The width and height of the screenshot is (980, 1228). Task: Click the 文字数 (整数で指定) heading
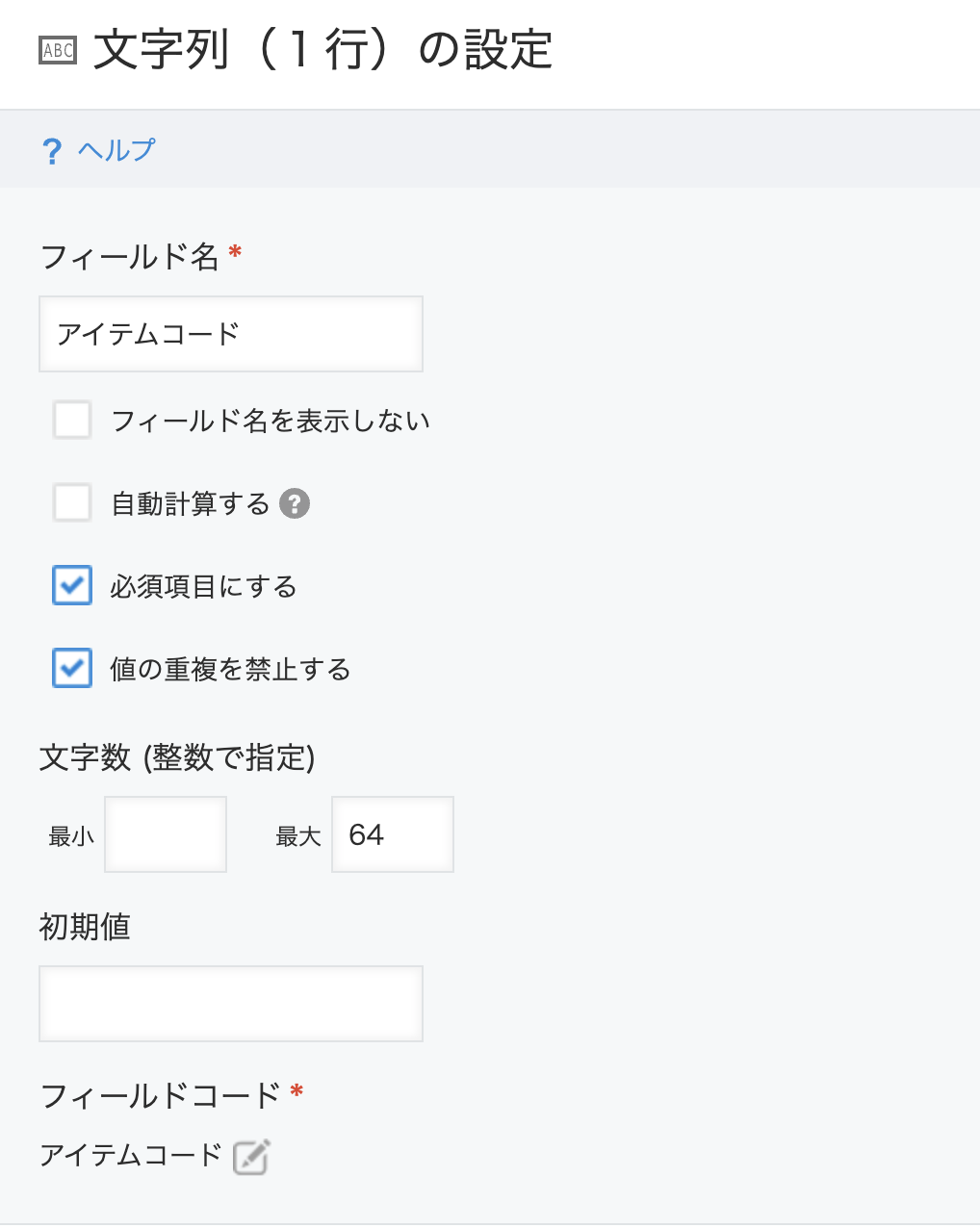(x=177, y=757)
